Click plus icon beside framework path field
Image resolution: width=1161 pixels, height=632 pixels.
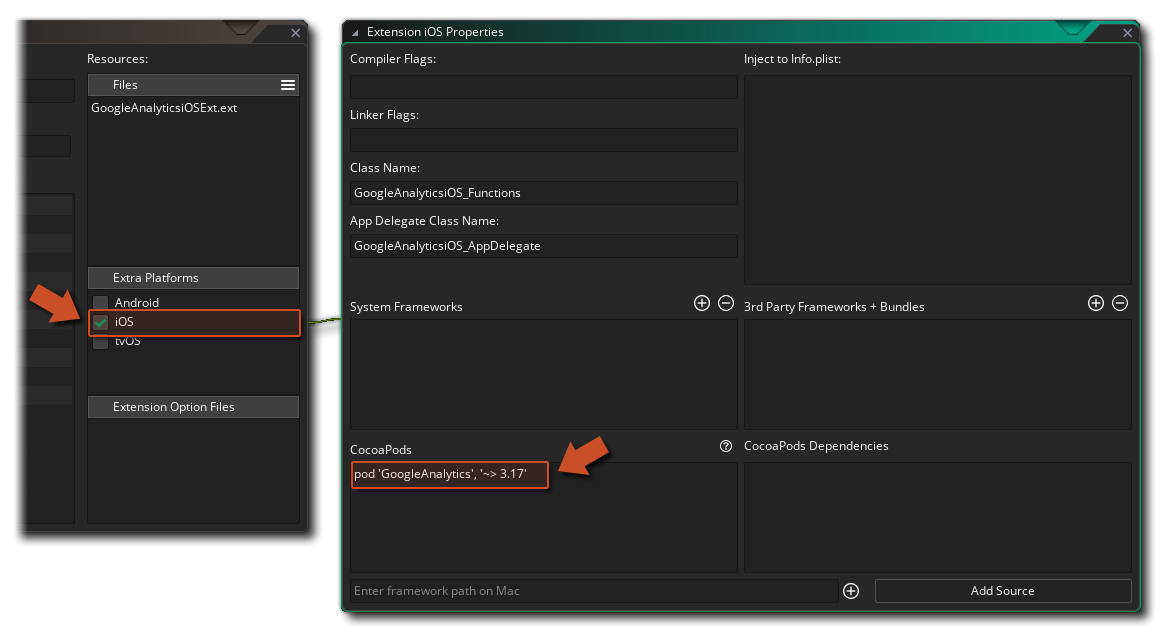point(851,591)
